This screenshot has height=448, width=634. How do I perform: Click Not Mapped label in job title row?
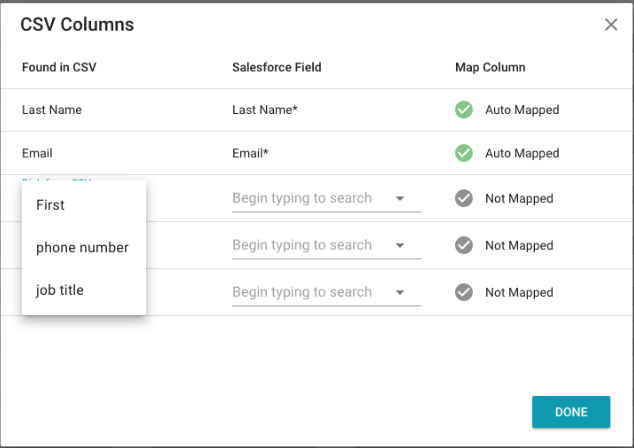tap(519, 292)
